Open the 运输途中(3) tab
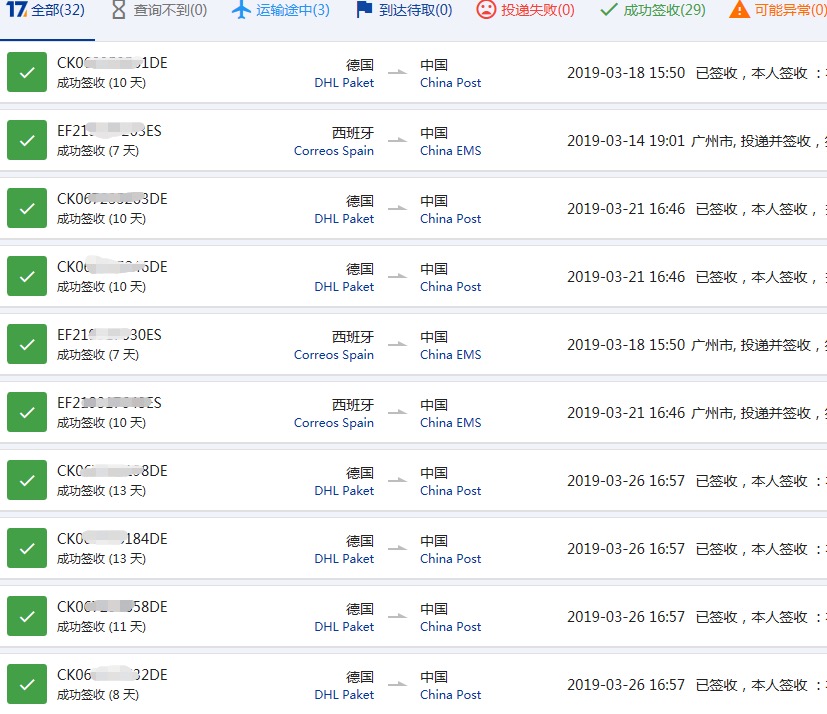Image resolution: width=827 pixels, height=714 pixels. (292, 10)
